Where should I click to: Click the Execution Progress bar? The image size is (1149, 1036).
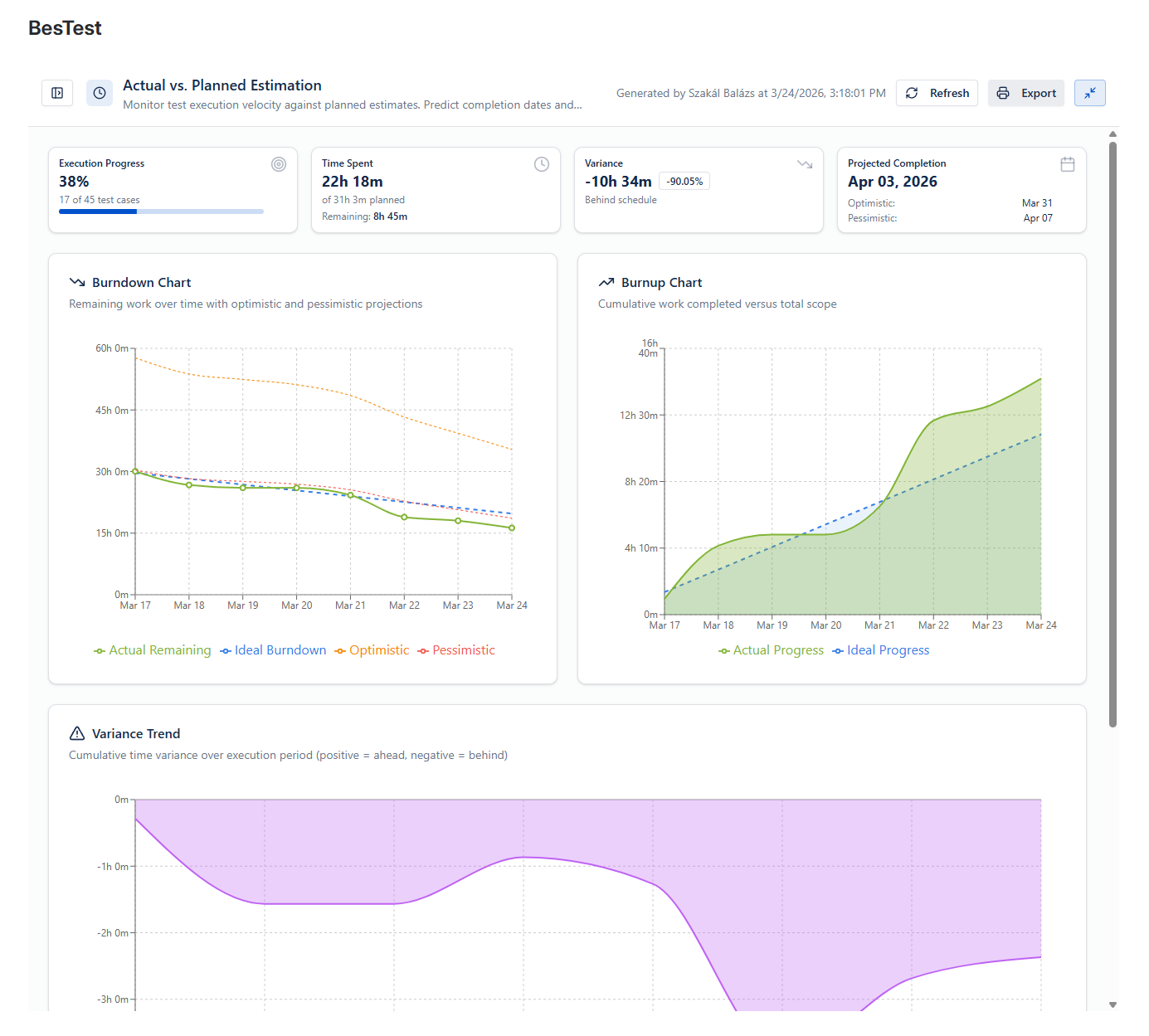pyautogui.click(x=161, y=212)
